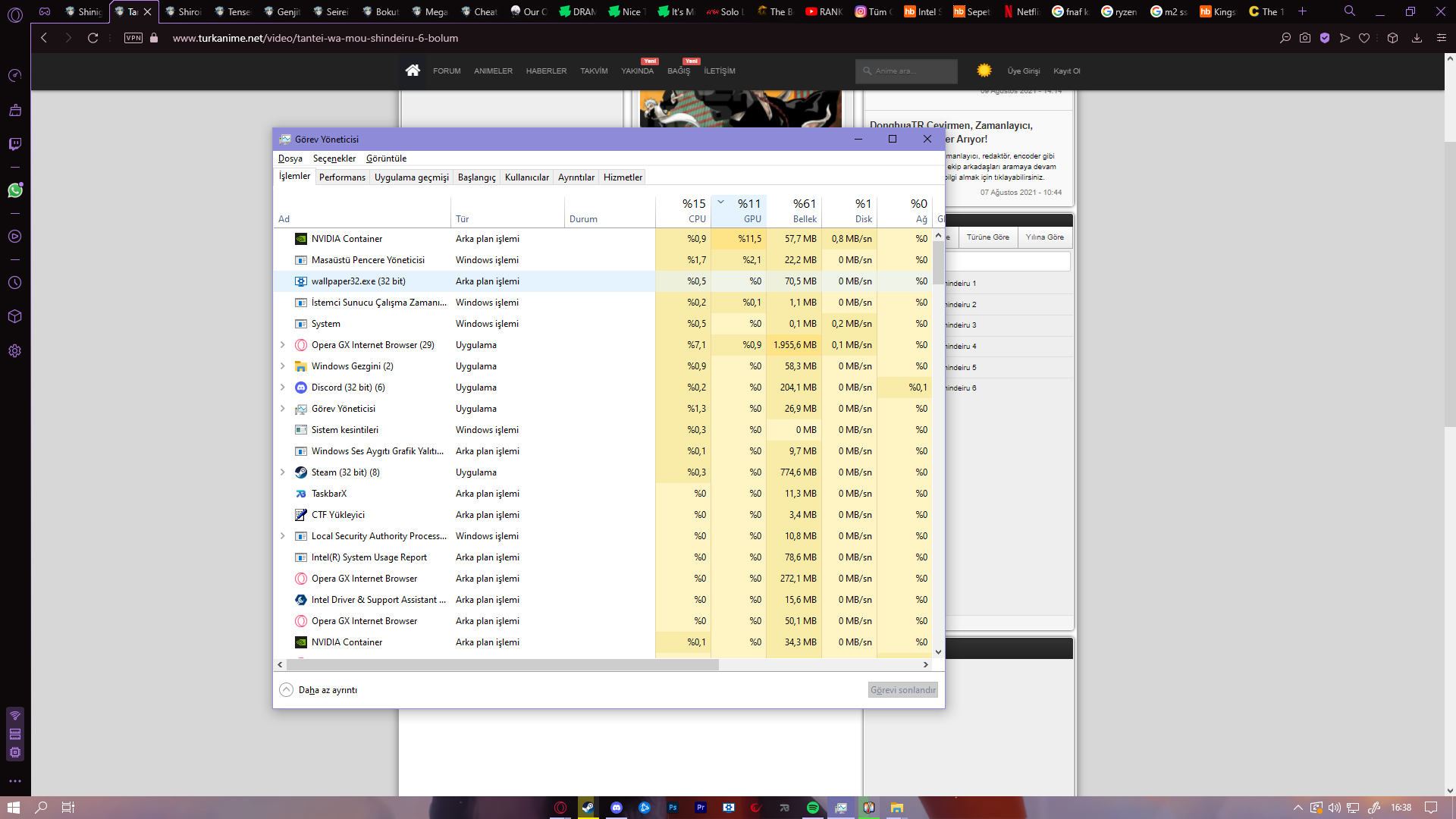1456x819 pixels.
Task: Expand the Opera GX Internet Browser (29) process group
Action: pos(283,345)
